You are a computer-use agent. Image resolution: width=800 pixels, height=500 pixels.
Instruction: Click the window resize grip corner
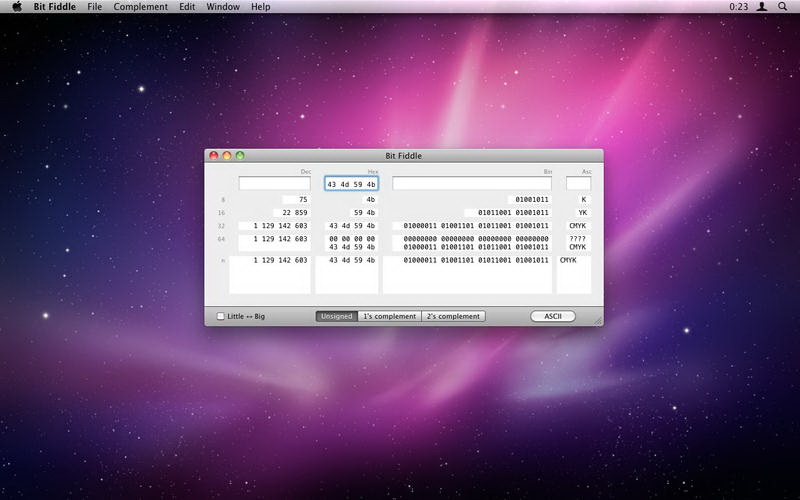tap(598, 320)
